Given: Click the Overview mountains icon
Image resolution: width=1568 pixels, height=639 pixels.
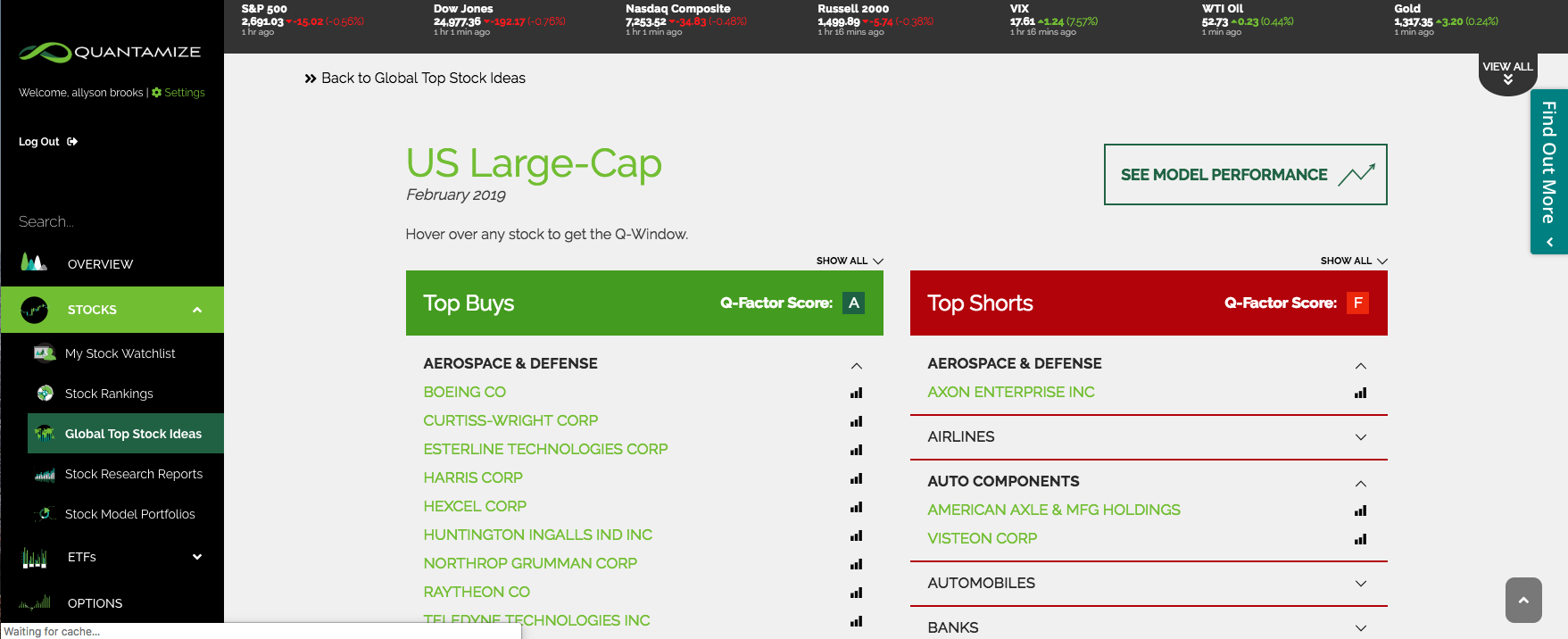Looking at the screenshot, I should click(34, 262).
